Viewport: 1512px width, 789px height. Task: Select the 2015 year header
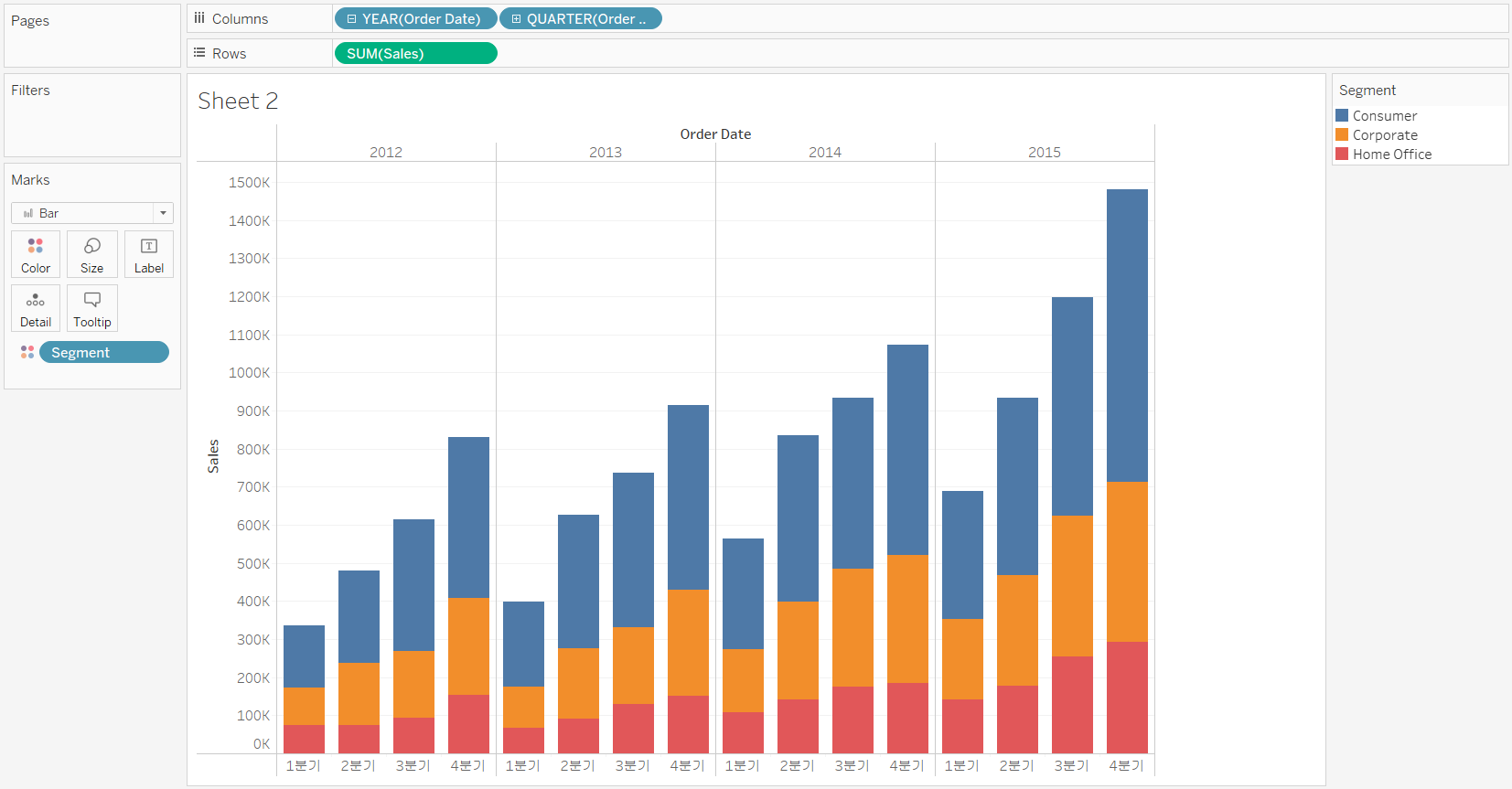pos(1045,153)
